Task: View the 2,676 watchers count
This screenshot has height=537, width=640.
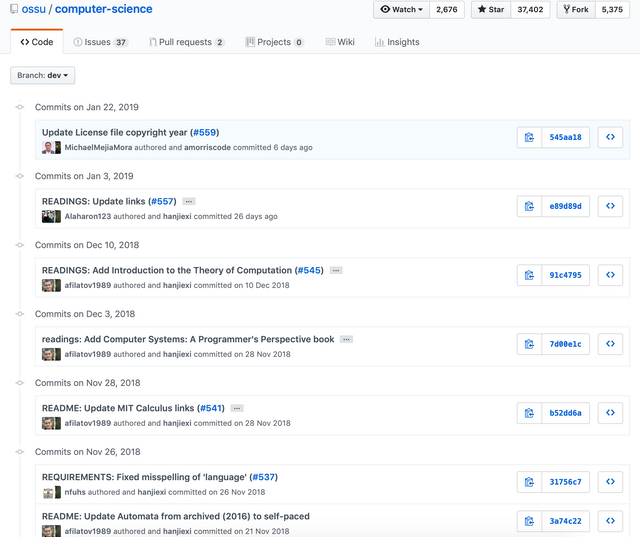Action: (x=447, y=9)
